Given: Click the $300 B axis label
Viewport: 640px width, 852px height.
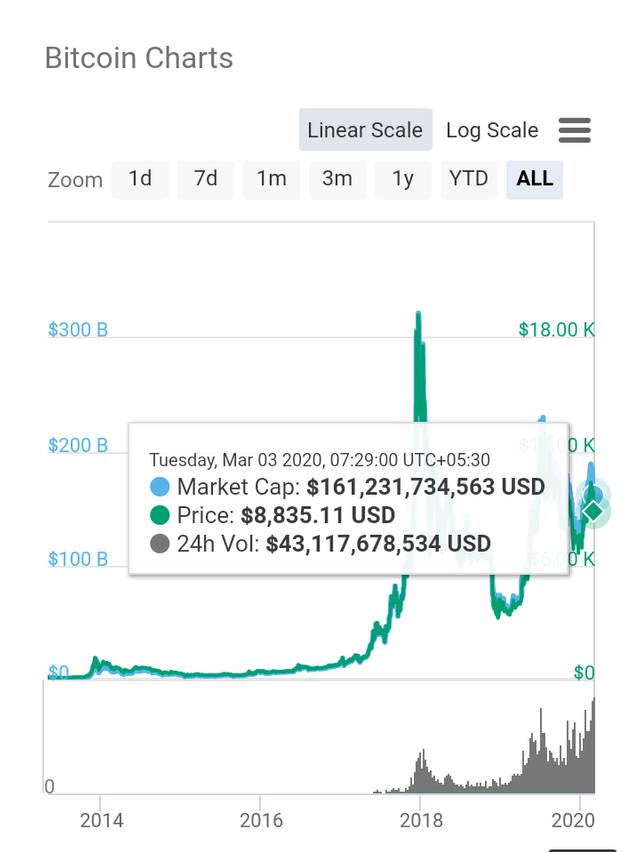Looking at the screenshot, I should click(x=78, y=330).
